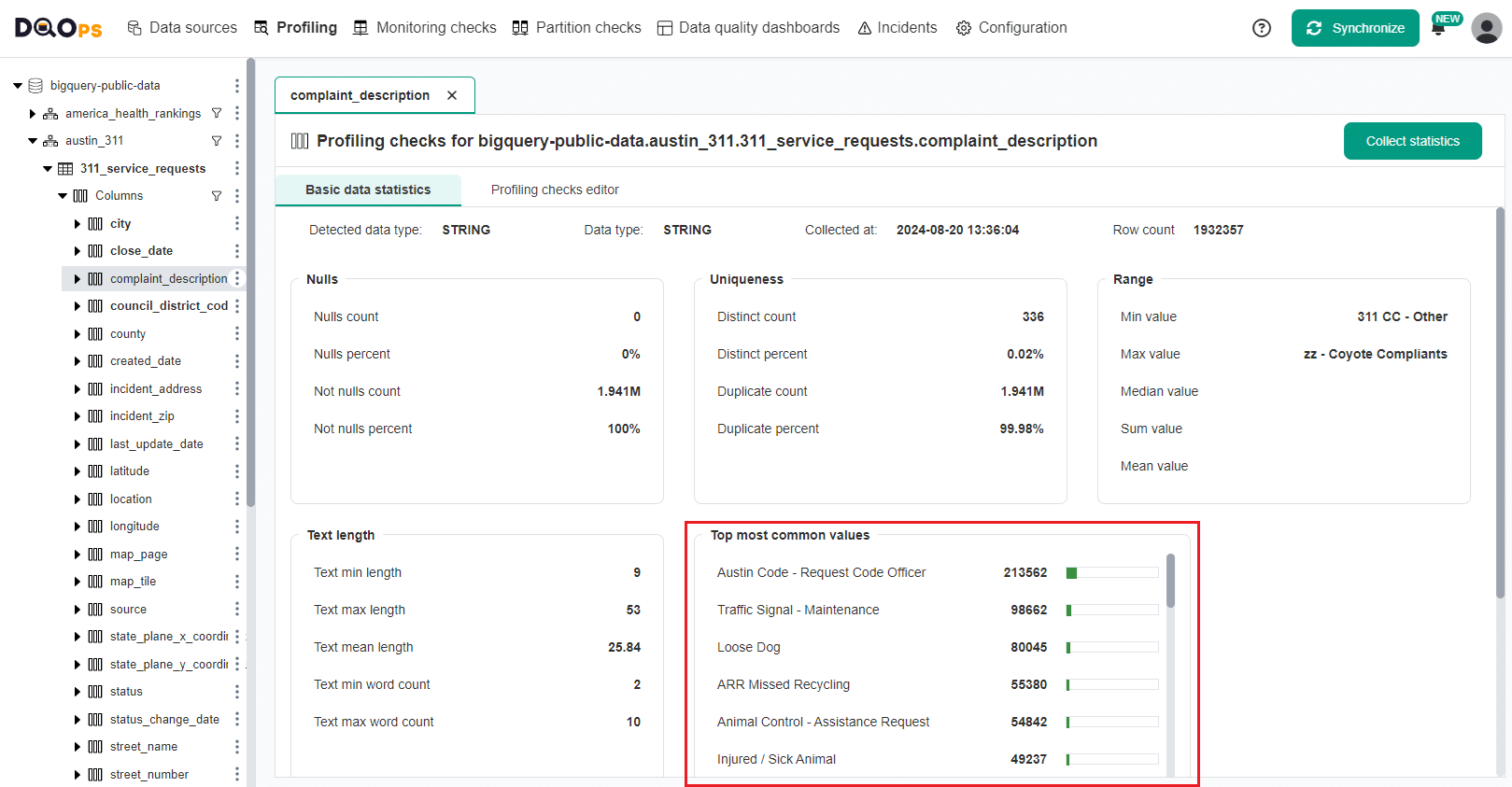Open the Incidents section
1512x787 pixels.
pyautogui.click(x=897, y=28)
